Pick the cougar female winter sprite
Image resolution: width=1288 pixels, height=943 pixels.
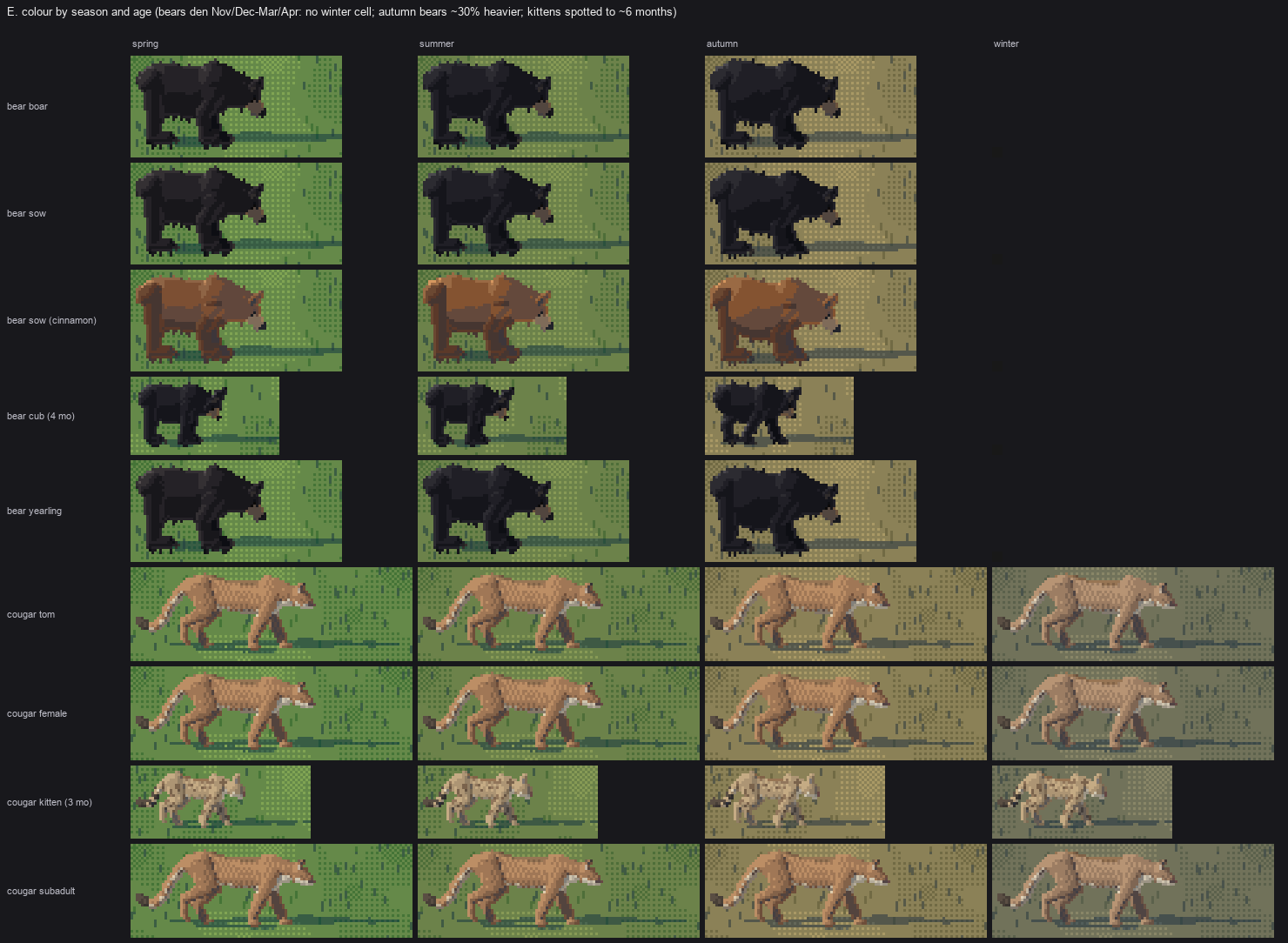click(x=1133, y=713)
